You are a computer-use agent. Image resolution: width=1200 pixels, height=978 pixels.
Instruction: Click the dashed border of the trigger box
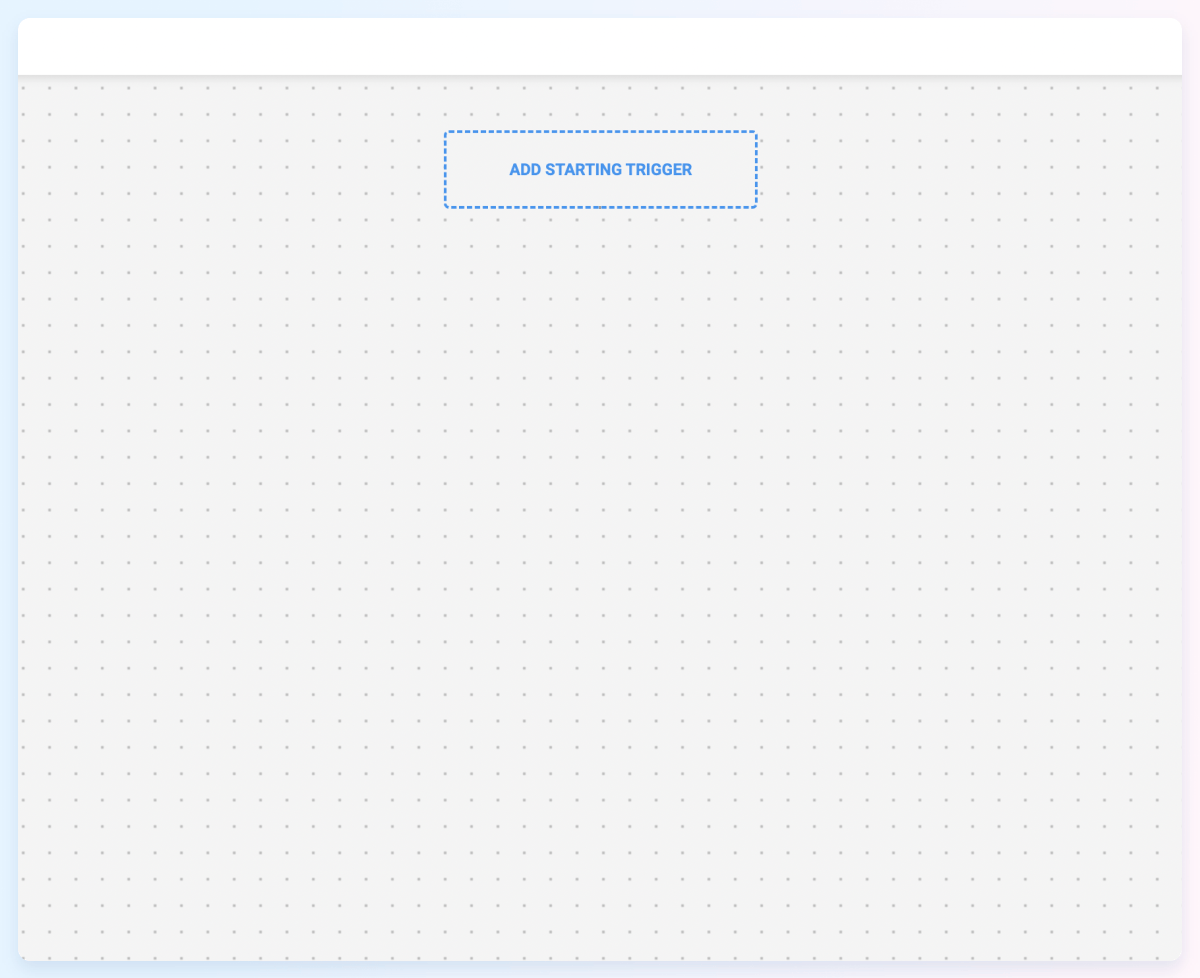tap(600, 131)
